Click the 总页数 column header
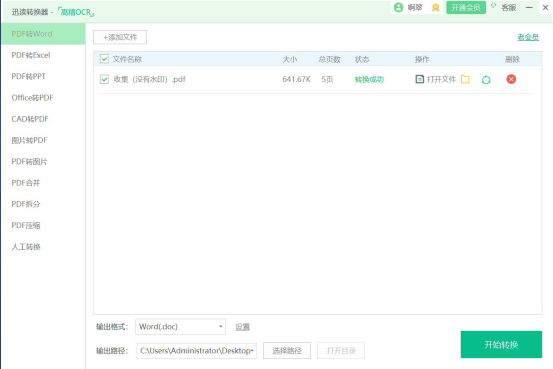The image size is (553, 369). (x=329, y=59)
